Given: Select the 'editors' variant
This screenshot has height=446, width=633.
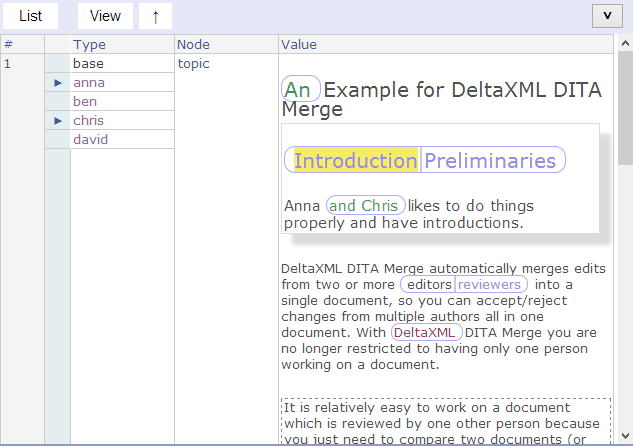Looking at the screenshot, I should point(429,284).
